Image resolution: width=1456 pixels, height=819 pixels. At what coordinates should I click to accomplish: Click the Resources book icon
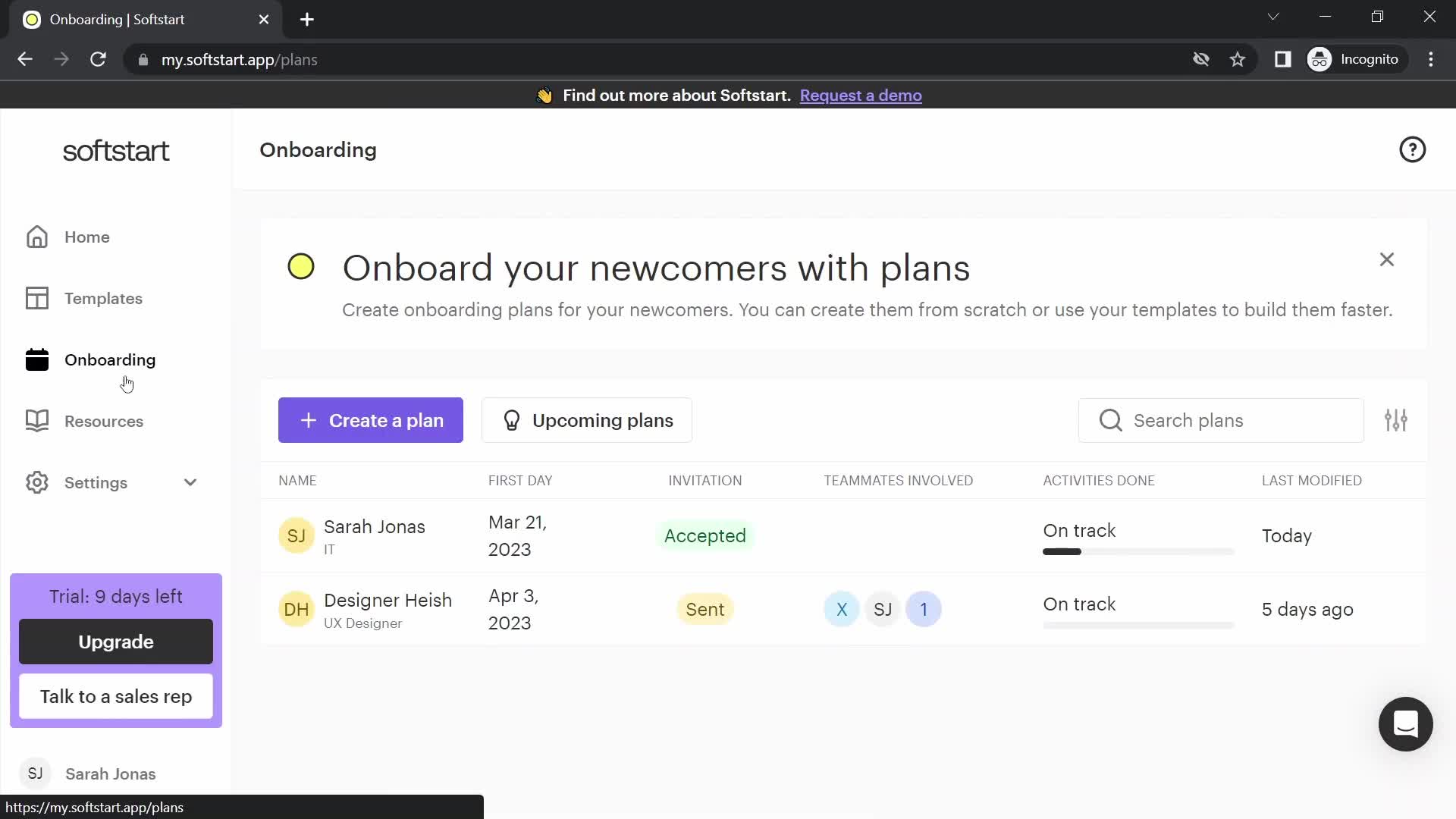click(x=37, y=421)
